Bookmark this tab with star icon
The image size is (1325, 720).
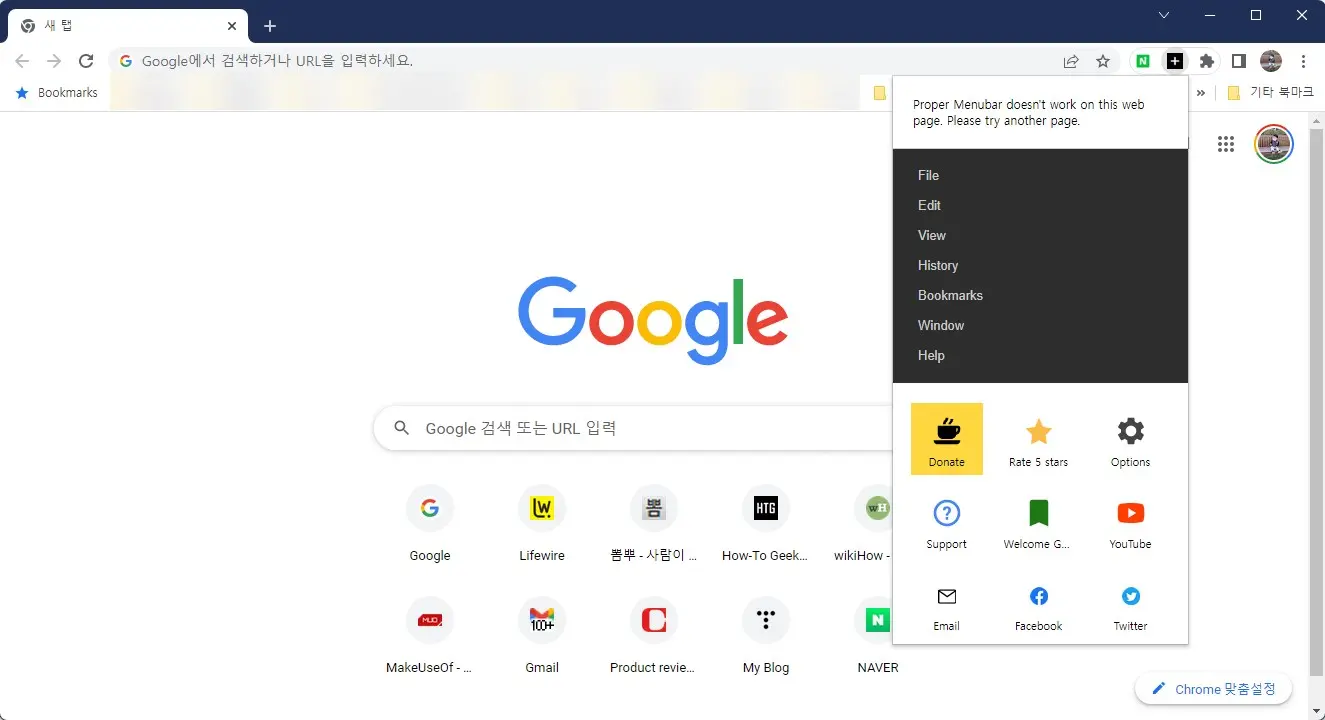coord(1103,61)
